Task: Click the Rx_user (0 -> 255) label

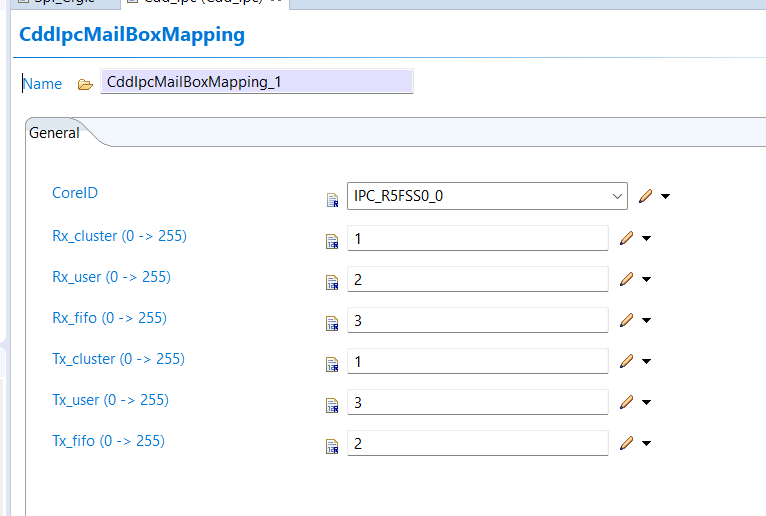Action: click(x=111, y=277)
